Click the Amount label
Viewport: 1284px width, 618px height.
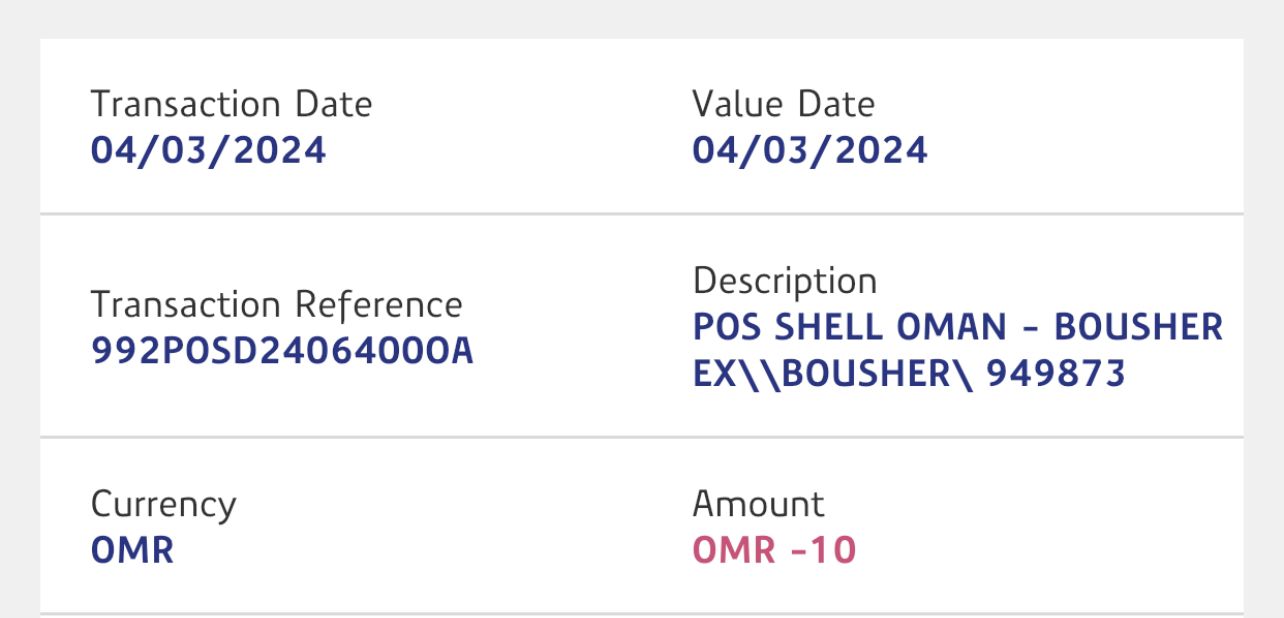point(758,504)
